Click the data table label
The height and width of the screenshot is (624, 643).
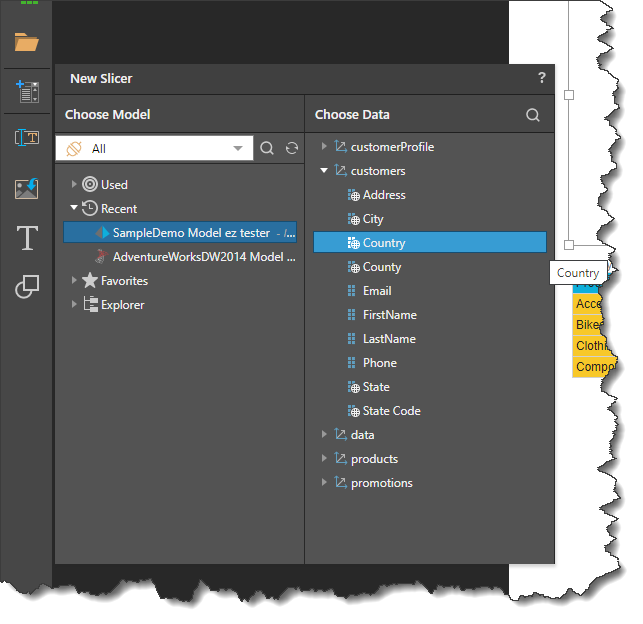[363, 435]
